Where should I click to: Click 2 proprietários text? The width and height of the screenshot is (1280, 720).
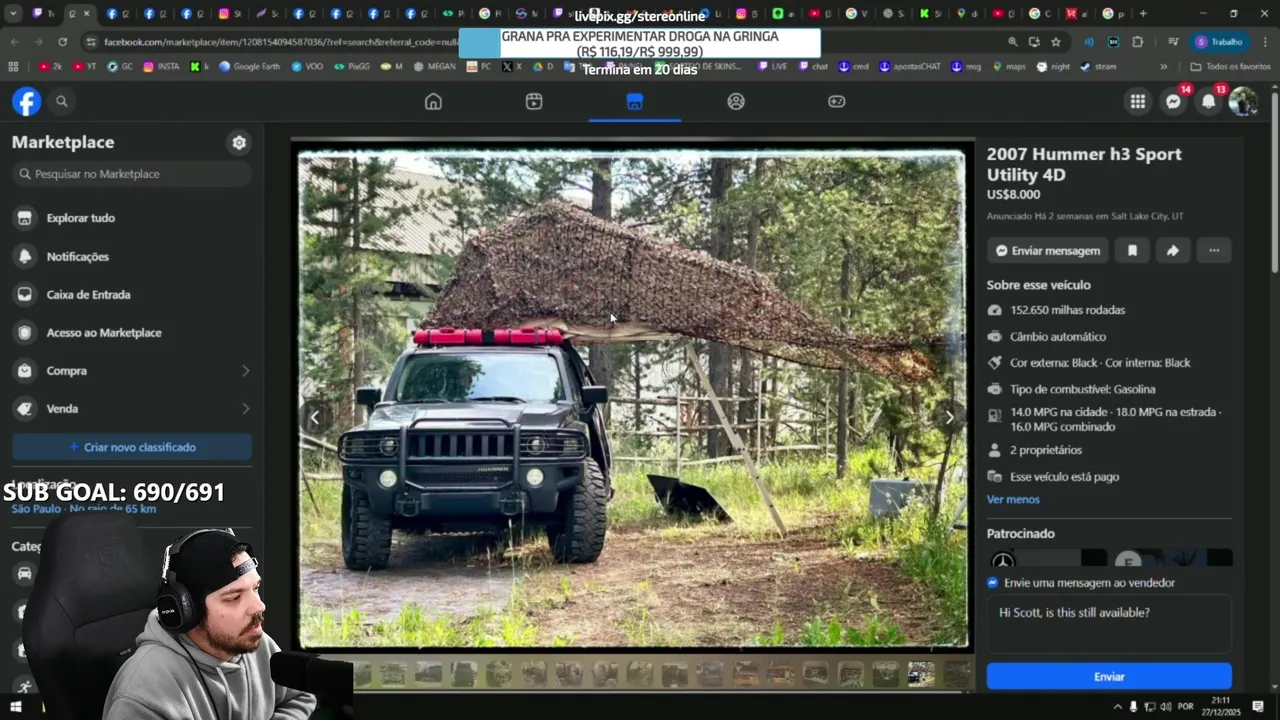(1046, 451)
